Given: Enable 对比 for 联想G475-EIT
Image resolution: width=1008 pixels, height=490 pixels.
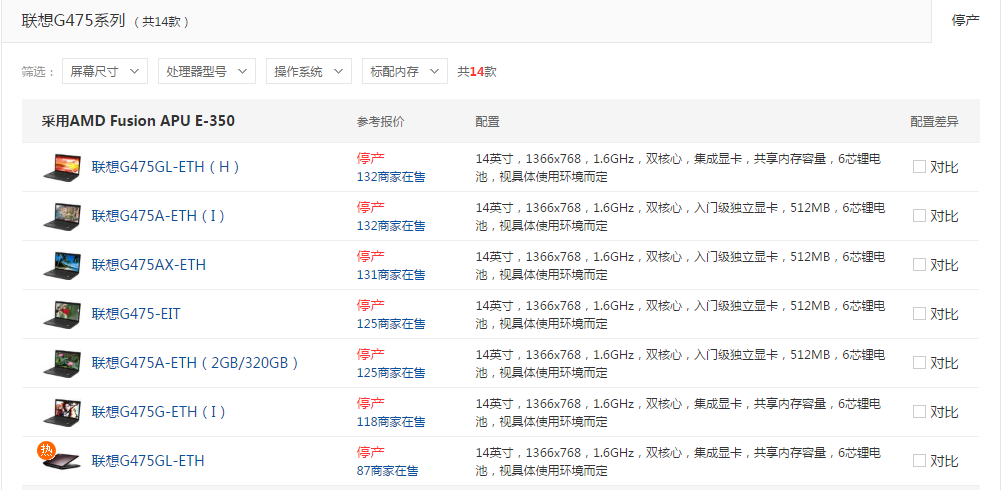Looking at the screenshot, I should pyautogui.click(x=919, y=314).
